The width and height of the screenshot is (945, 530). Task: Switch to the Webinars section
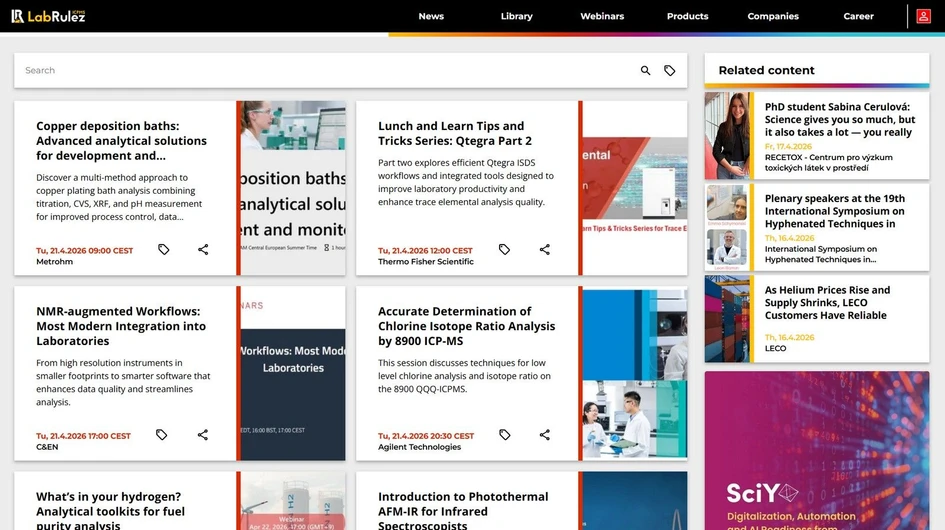[602, 16]
